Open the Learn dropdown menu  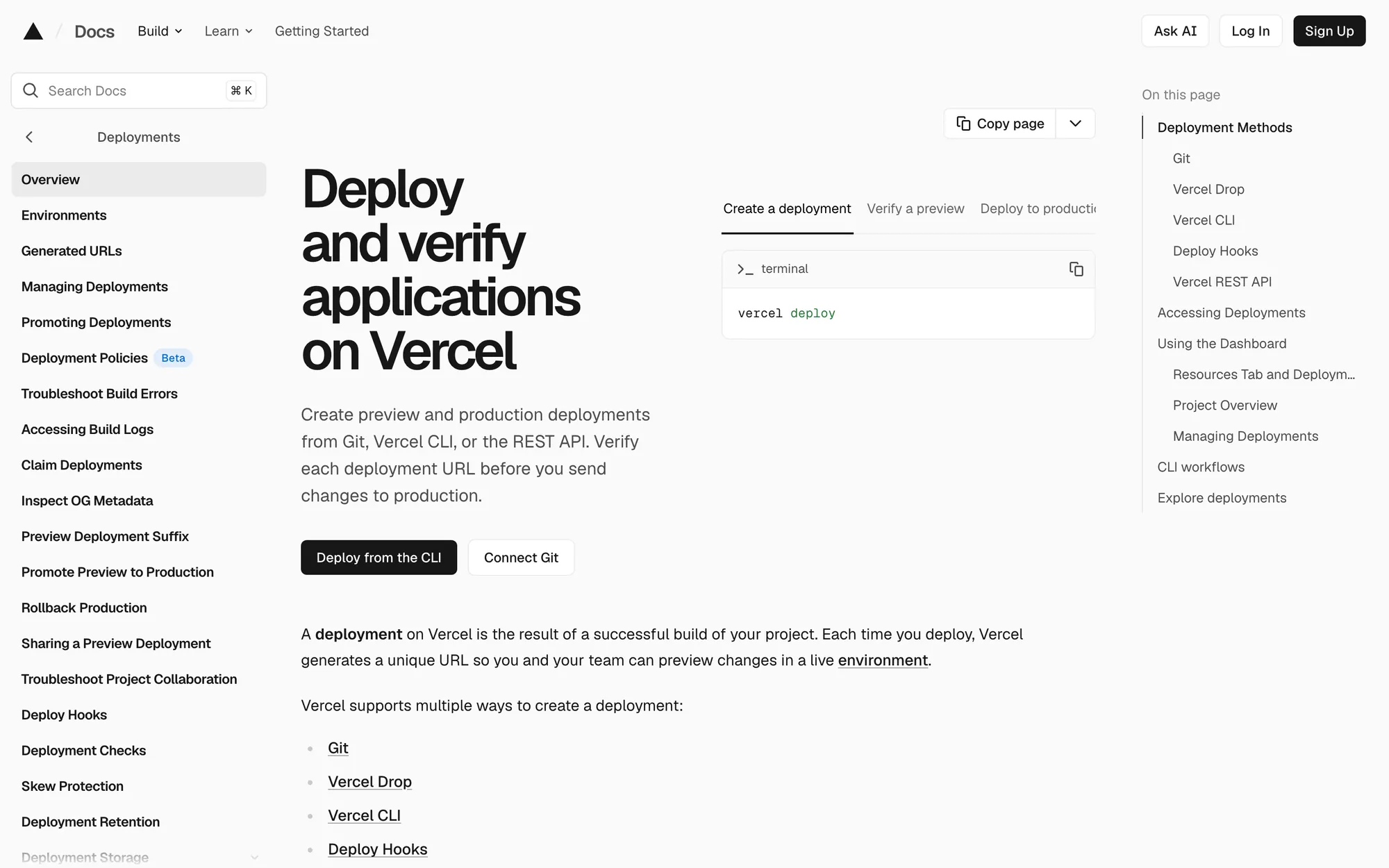click(x=228, y=31)
